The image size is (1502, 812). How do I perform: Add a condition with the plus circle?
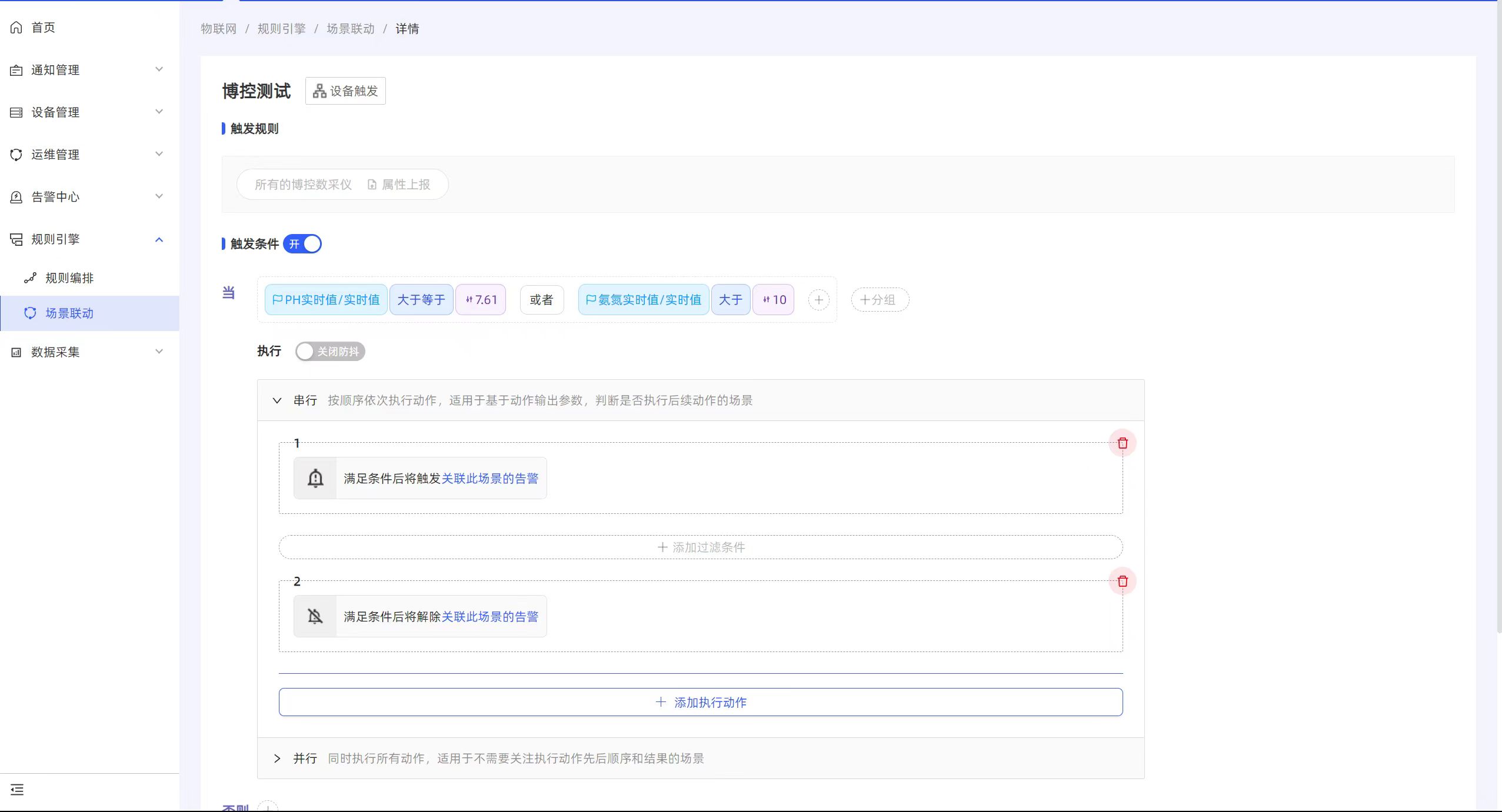(x=819, y=300)
